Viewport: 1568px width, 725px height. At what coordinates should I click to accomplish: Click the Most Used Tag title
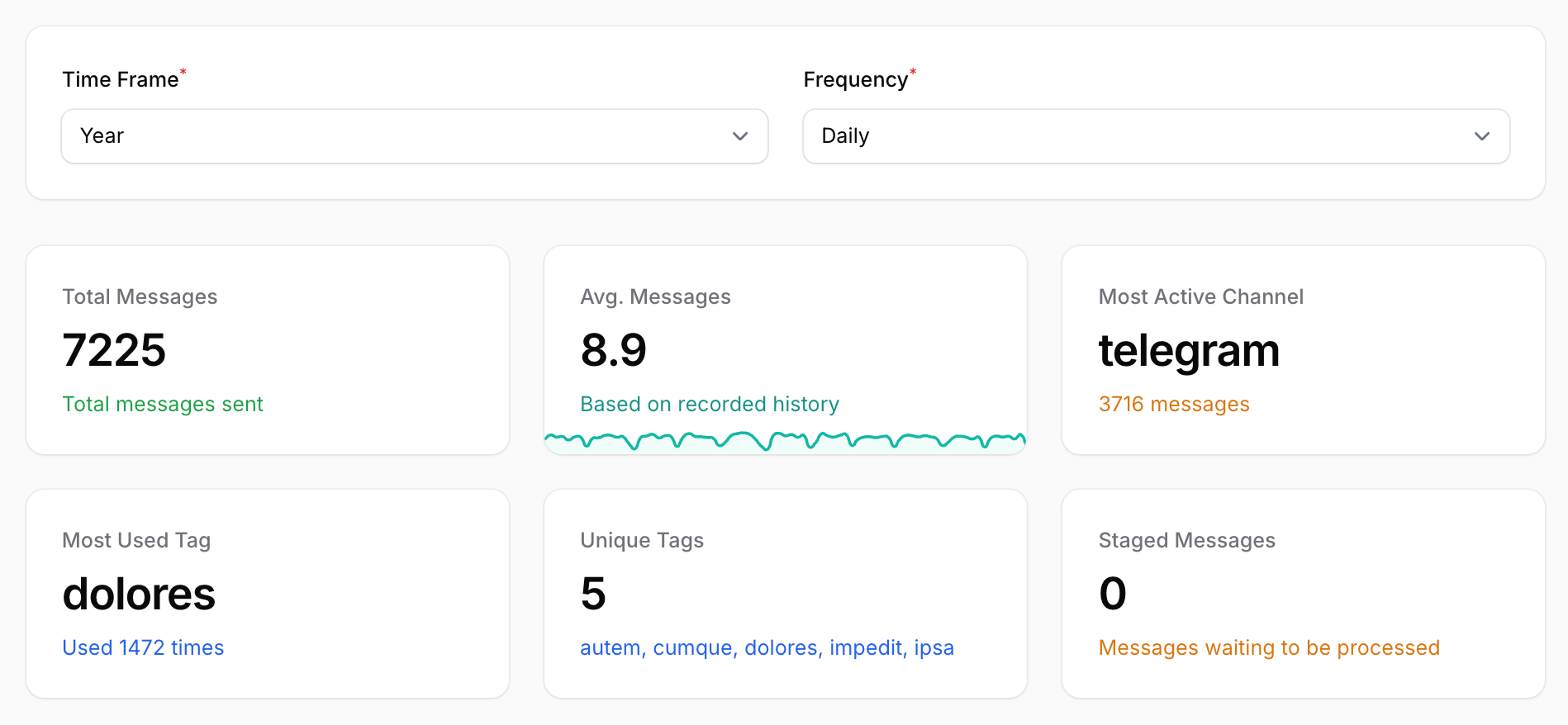[136, 540]
